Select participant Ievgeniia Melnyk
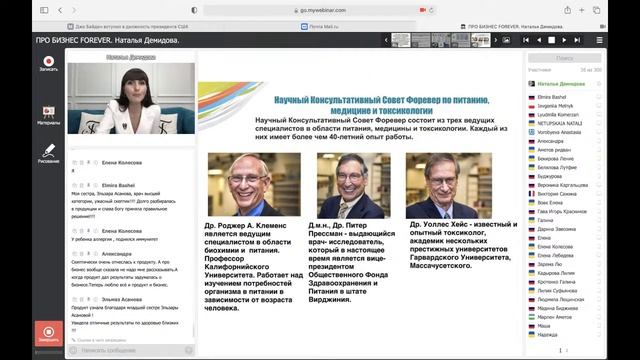Screen dimensions: 640x360 pyautogui.click(x=555, y=106)
